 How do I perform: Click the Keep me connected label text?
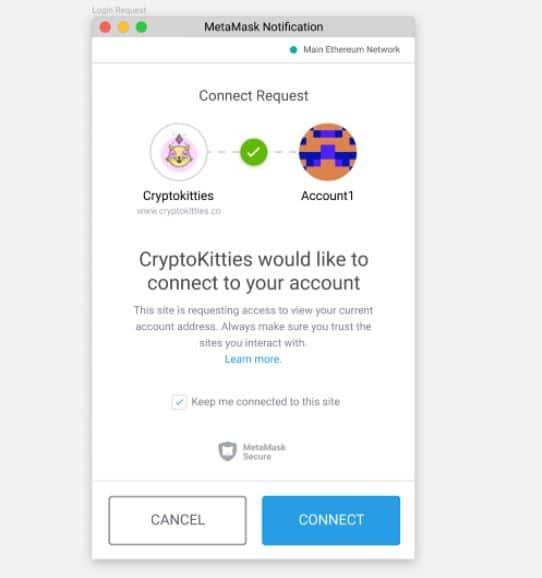[265, 402]
